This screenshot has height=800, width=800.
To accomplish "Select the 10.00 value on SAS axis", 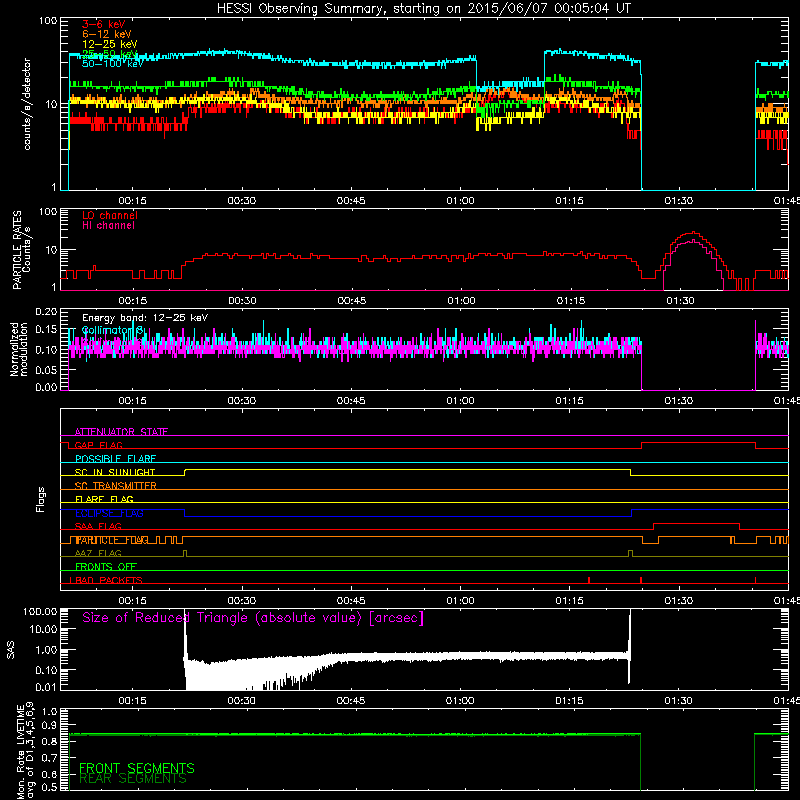I will click(43, 629).
